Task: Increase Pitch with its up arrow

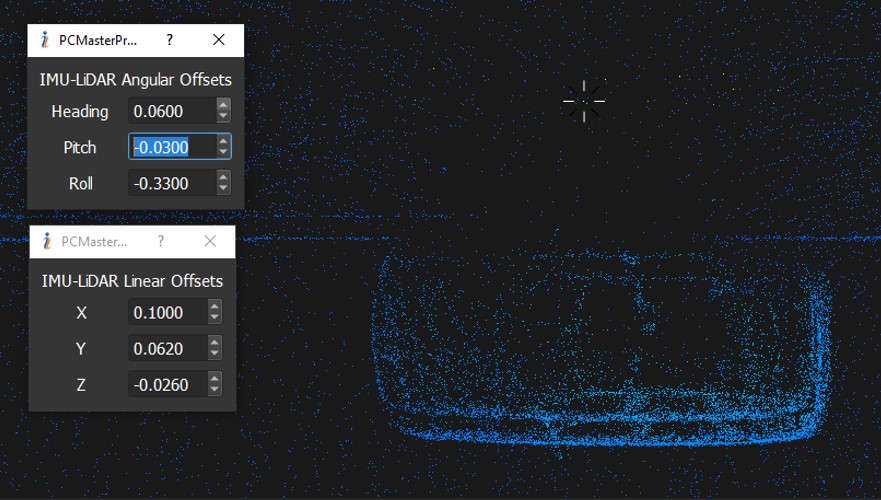Action: [224, 141]
